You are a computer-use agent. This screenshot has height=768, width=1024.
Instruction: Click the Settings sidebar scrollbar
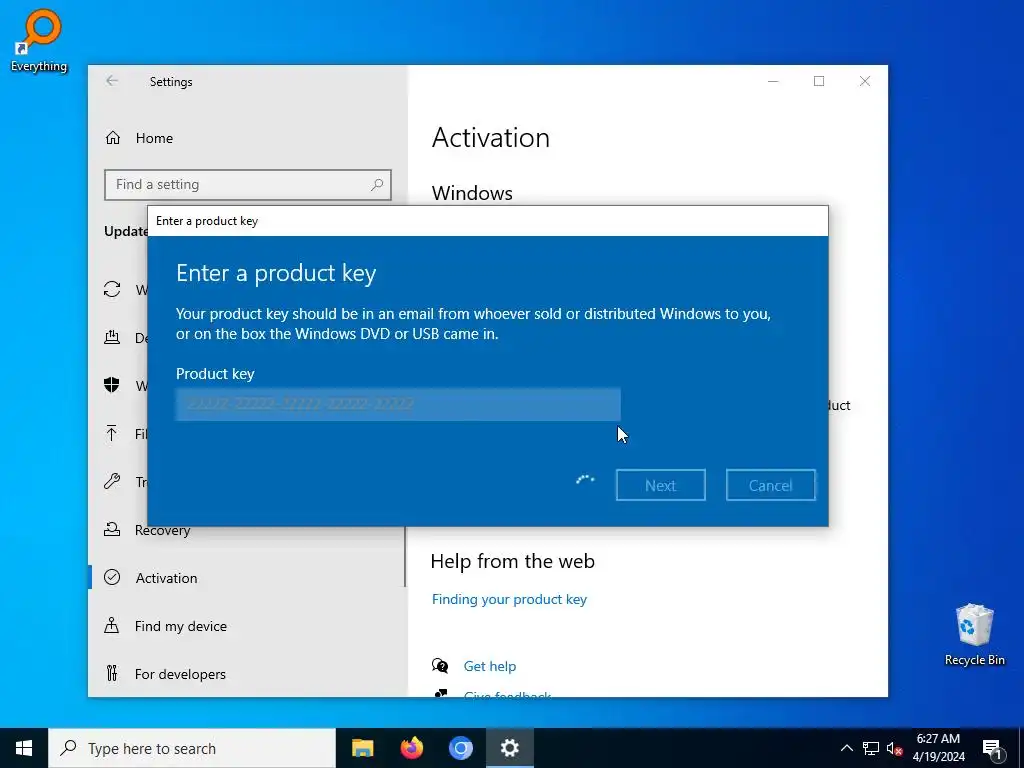point(405,558)
